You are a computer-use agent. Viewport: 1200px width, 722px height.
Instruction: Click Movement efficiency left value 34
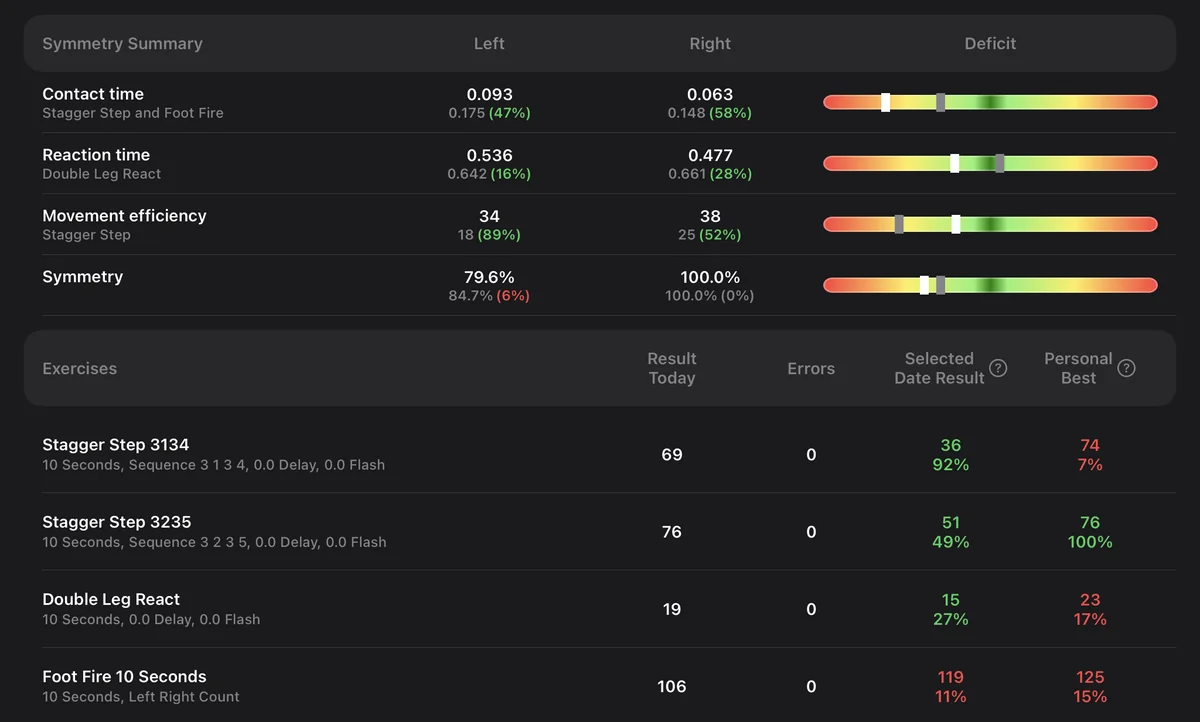(x=489, y=217)
